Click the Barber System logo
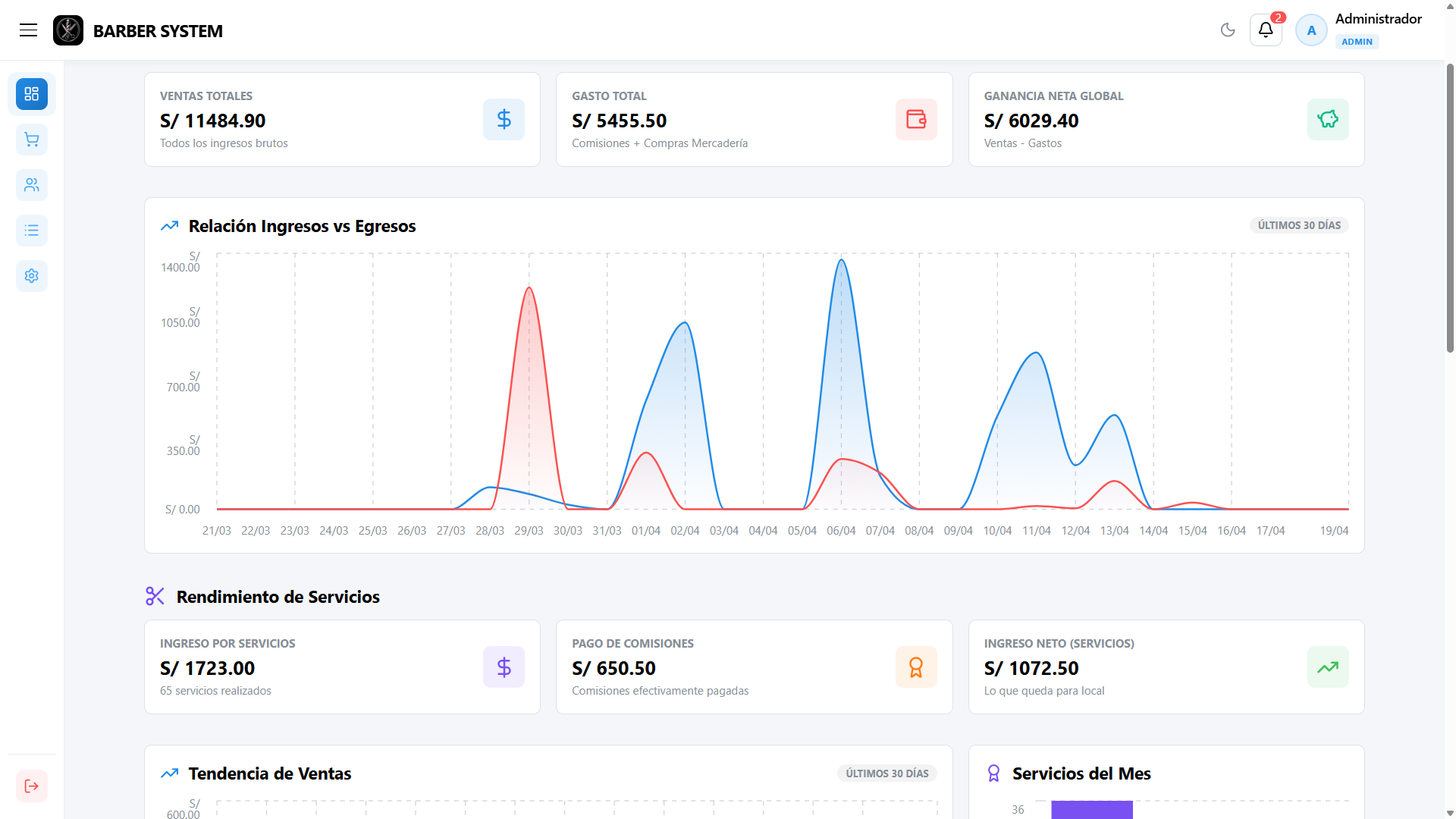1456x819 pixels. (68, 30)
